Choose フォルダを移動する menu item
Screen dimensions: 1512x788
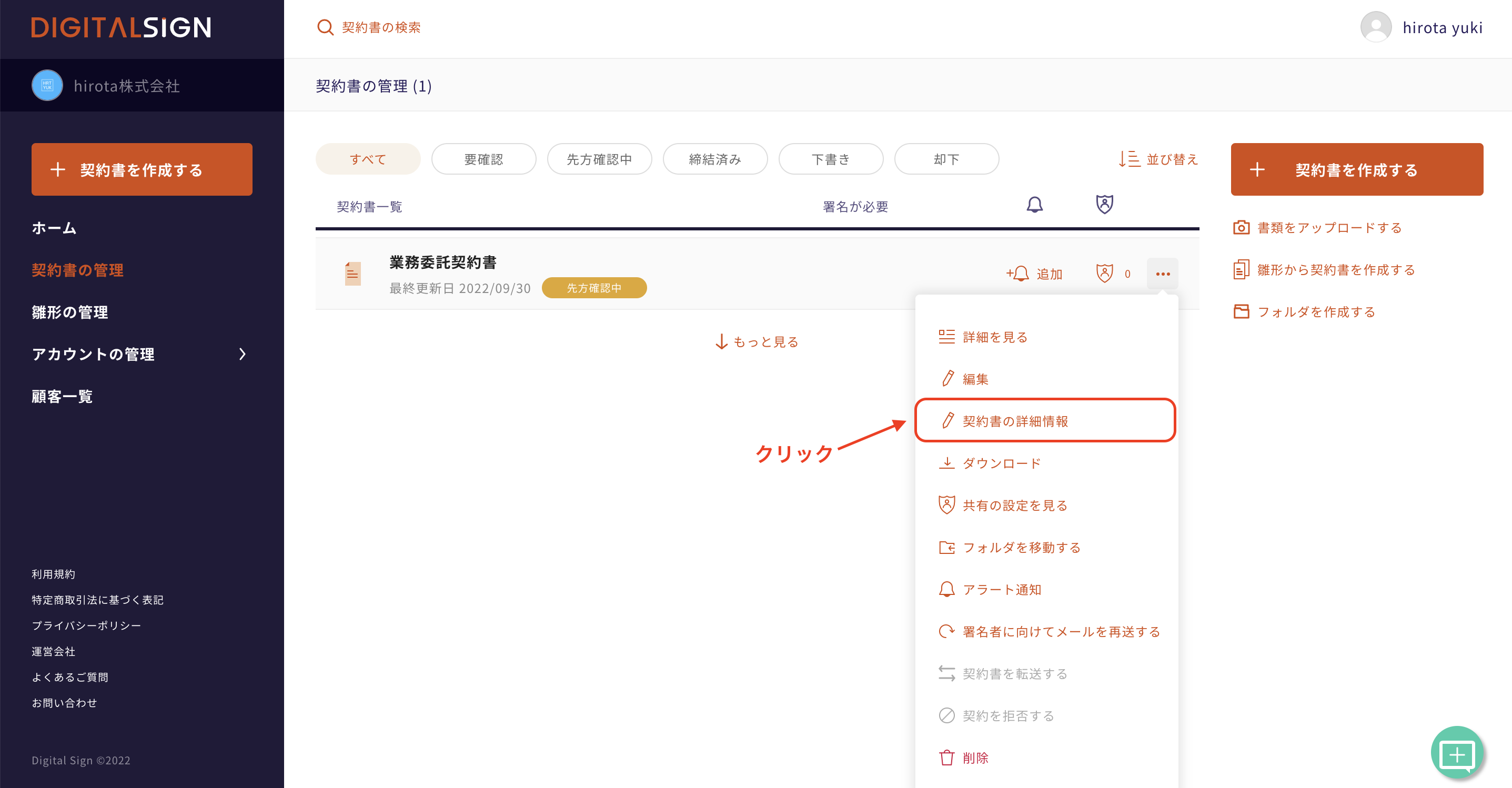pyautogui.click(x=1046, y=548)
